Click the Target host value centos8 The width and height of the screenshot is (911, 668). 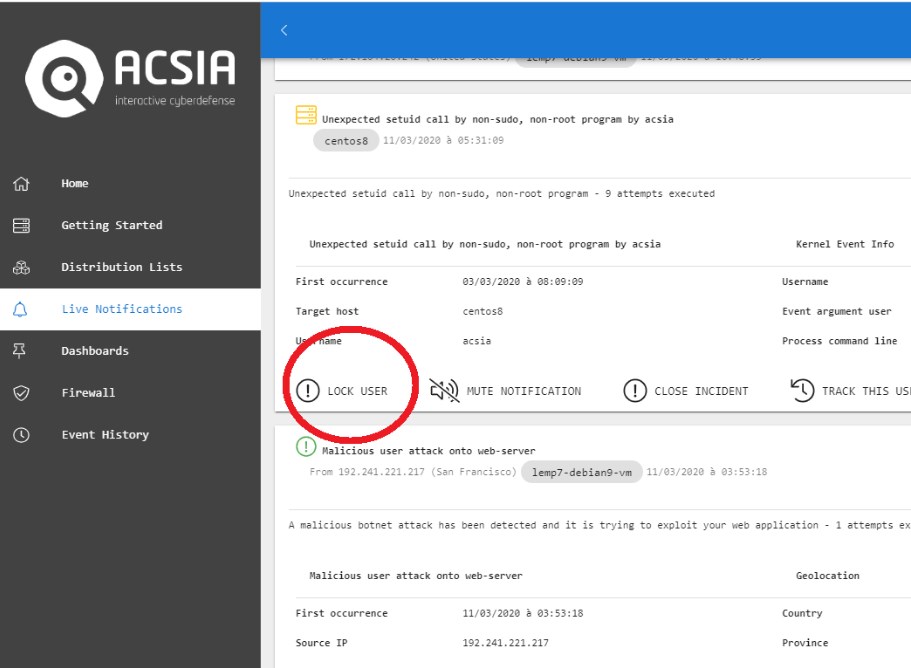(x=483, y=311)
